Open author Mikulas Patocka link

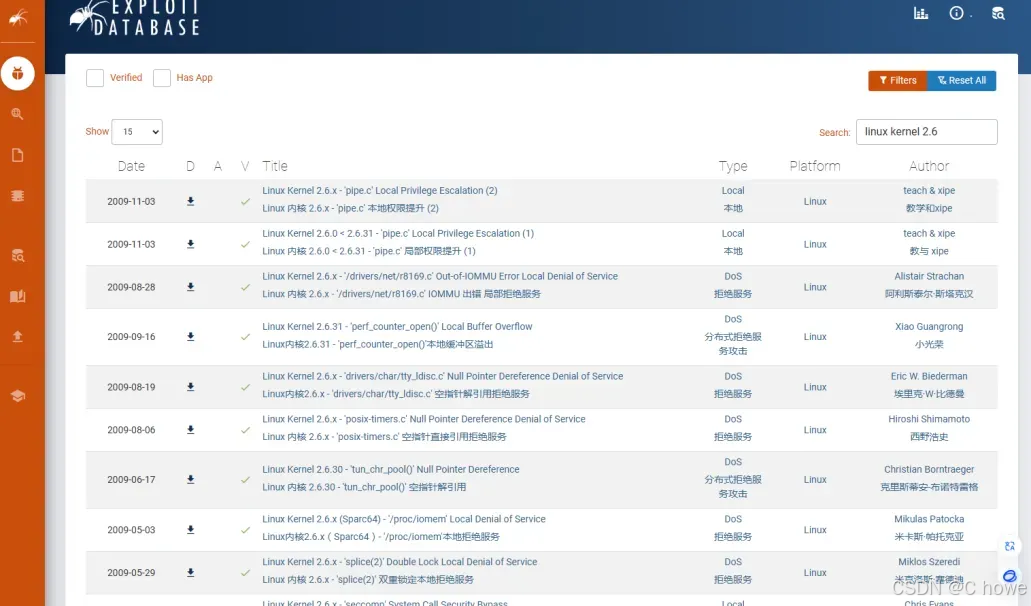coord(928,519)
